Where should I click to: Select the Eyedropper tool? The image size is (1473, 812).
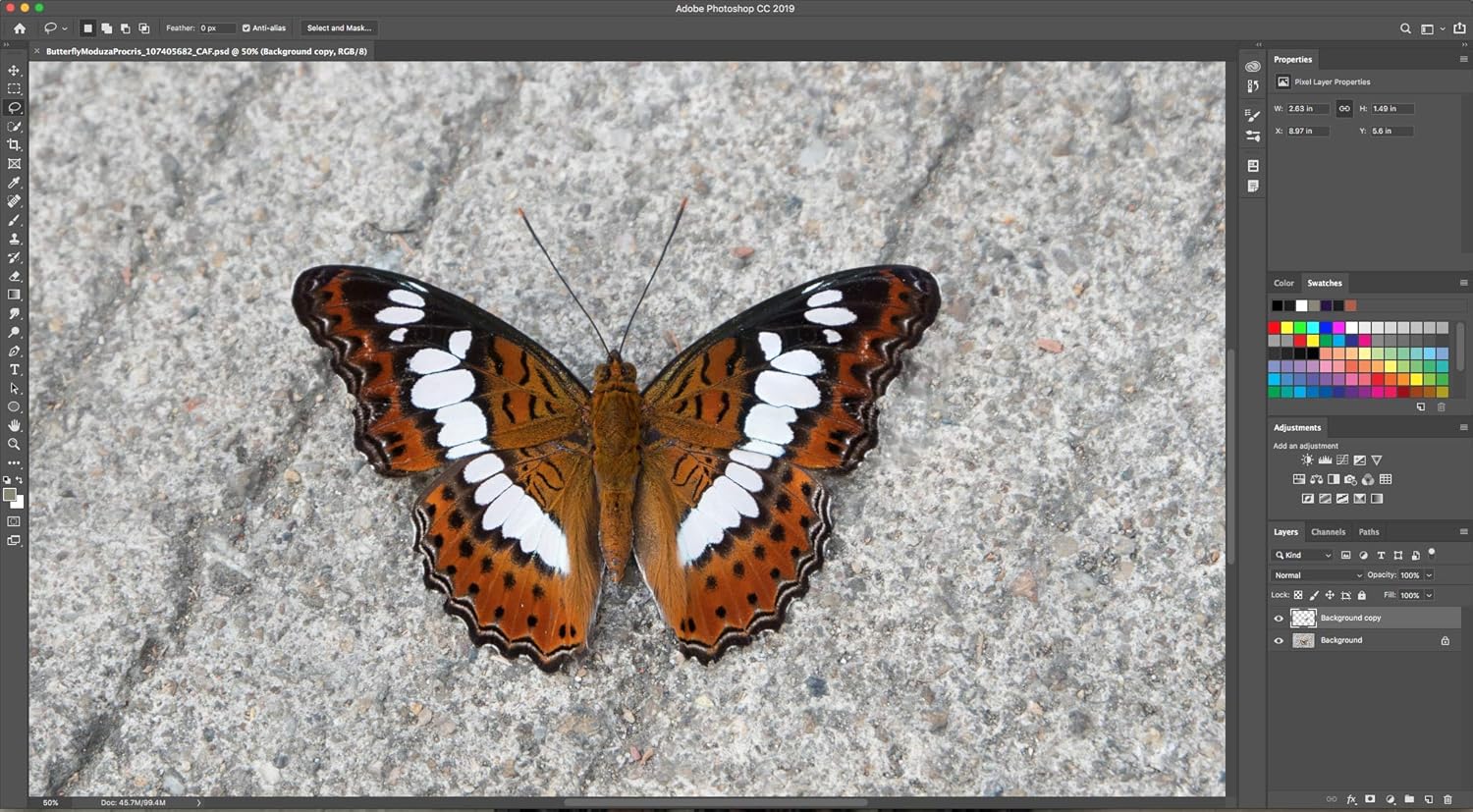coord(14,183)
